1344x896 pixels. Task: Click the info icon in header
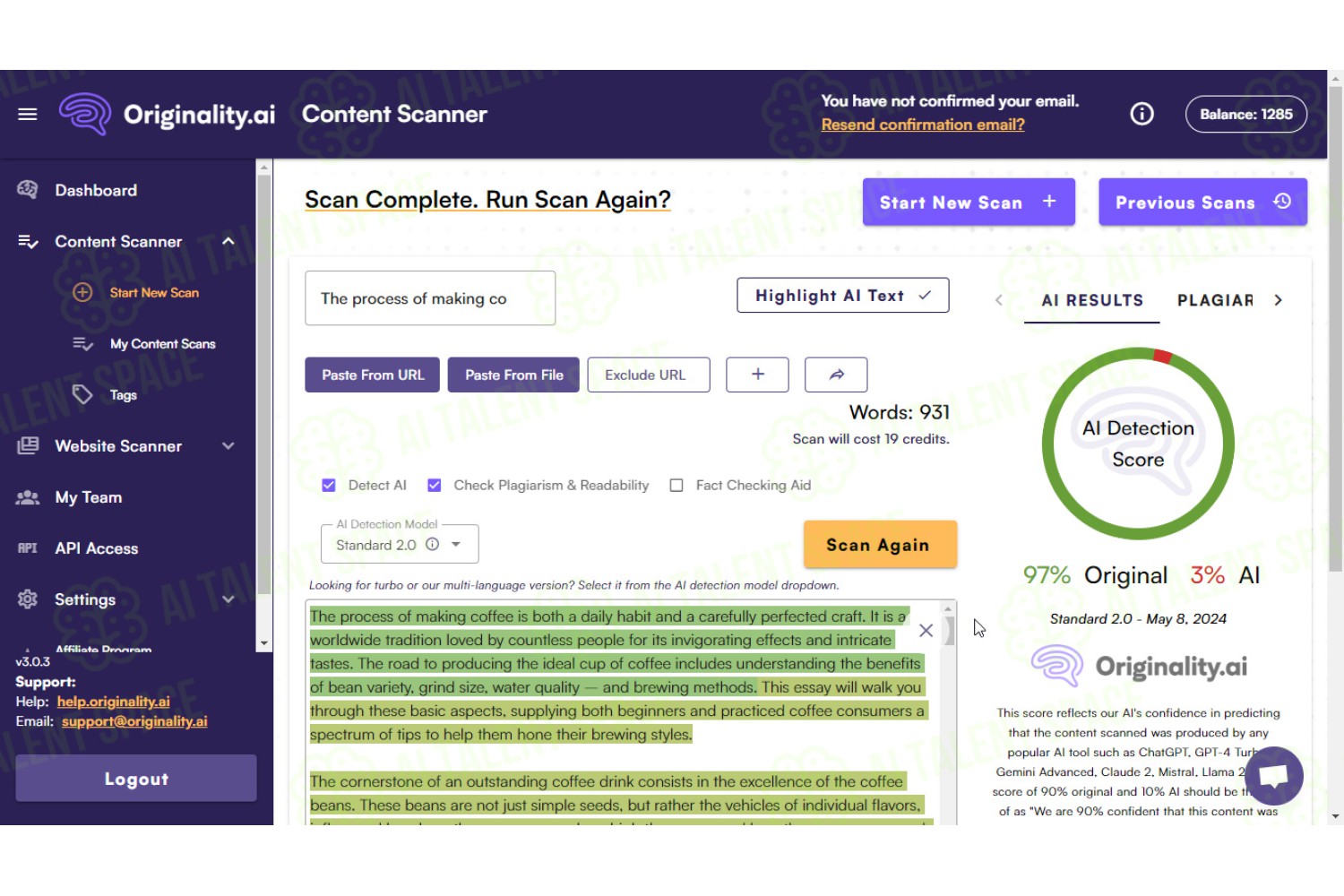[x=1142, y=114]
